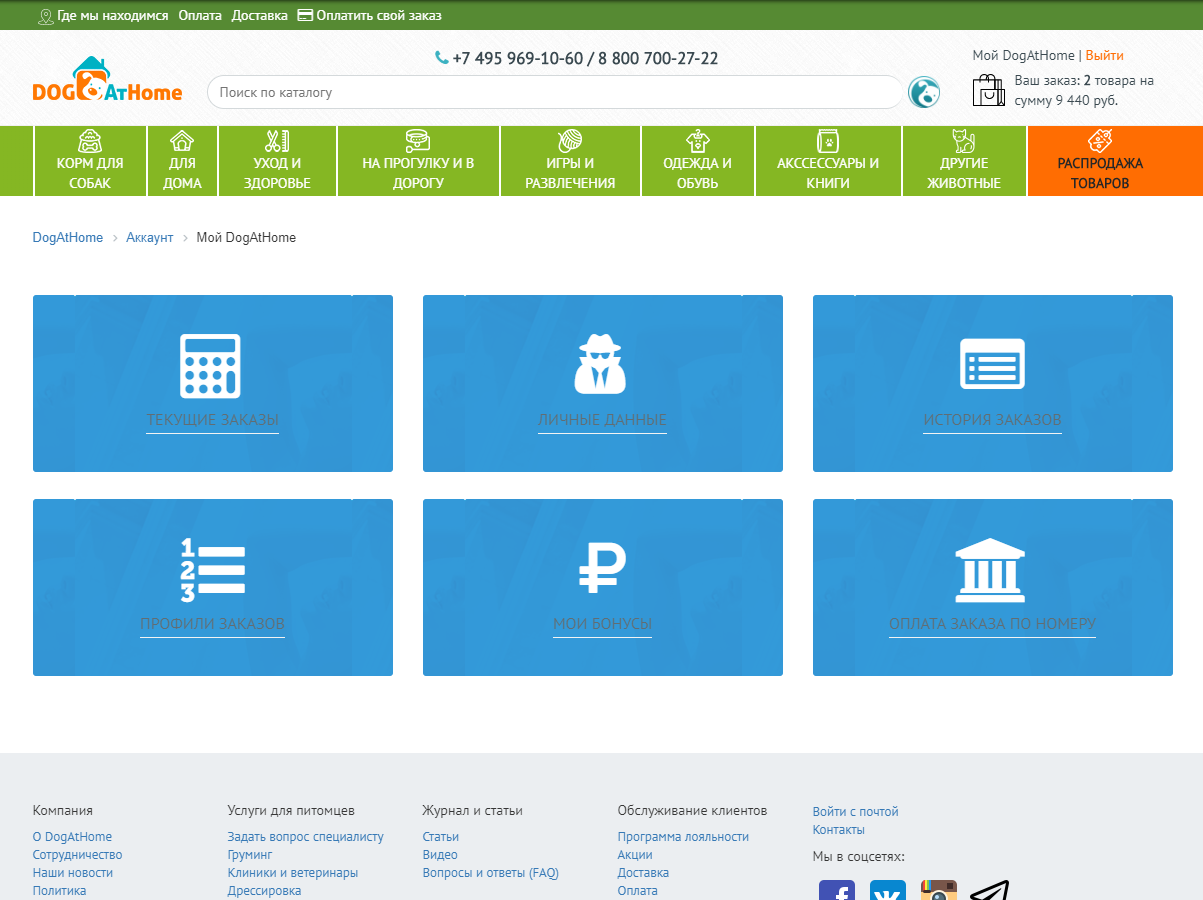1203x900 pixels.
Task: Open the О DogAtHome footer link
Action: (72, 837)
